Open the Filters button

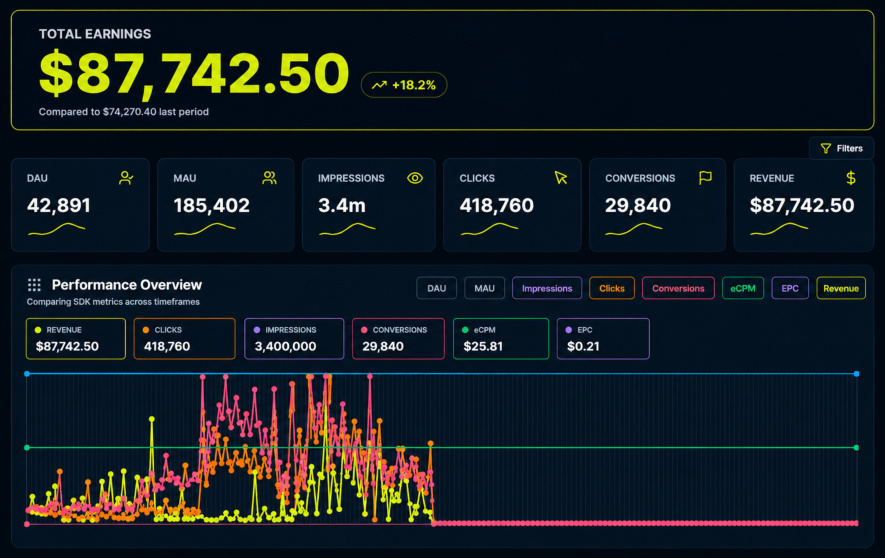coord(841,148)
